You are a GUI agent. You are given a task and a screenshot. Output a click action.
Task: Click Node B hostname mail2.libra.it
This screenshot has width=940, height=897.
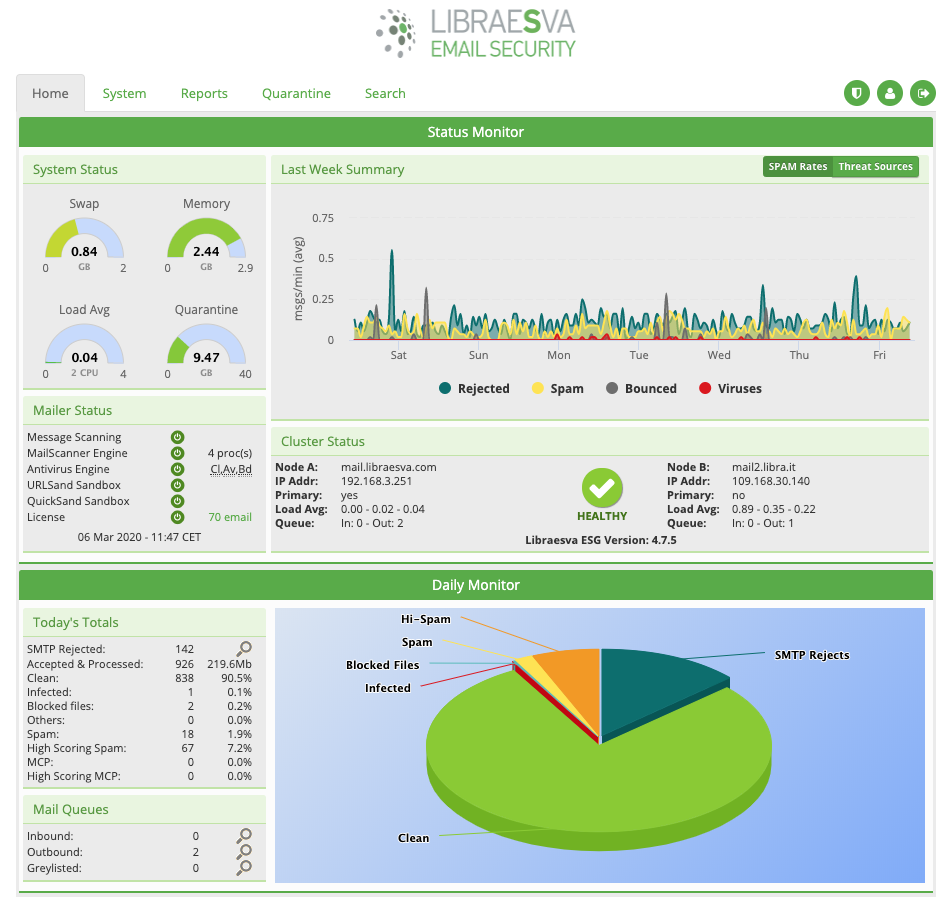pos(764,467)
